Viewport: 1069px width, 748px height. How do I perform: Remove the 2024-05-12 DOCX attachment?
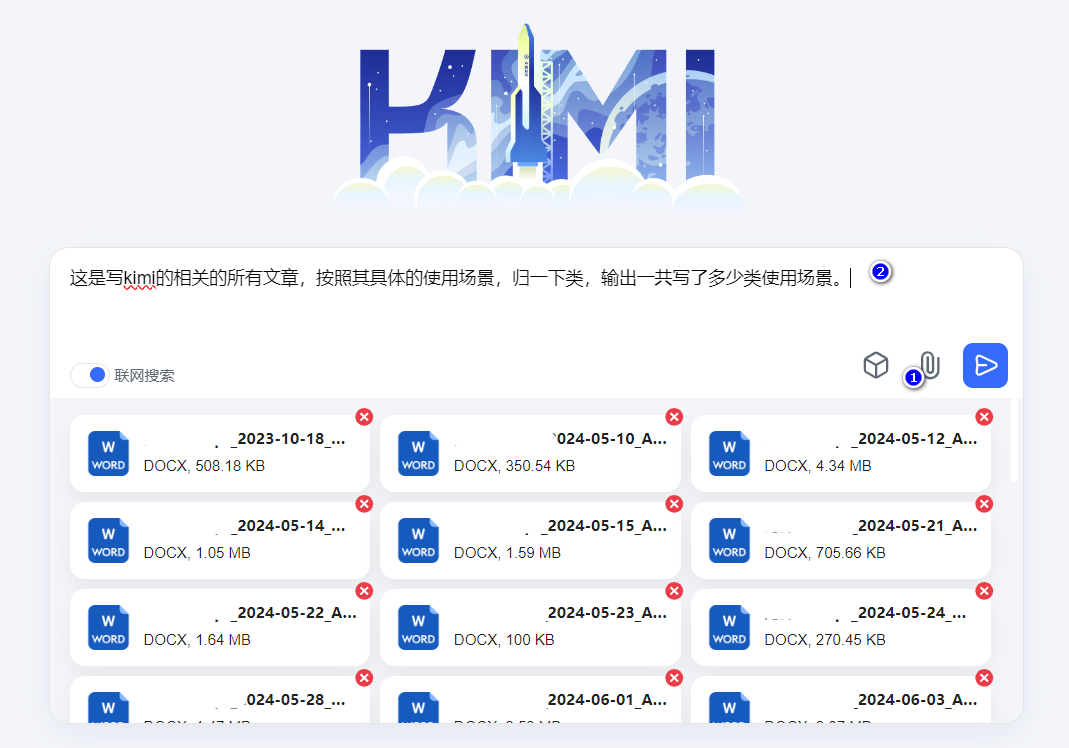tap(984, 417)
